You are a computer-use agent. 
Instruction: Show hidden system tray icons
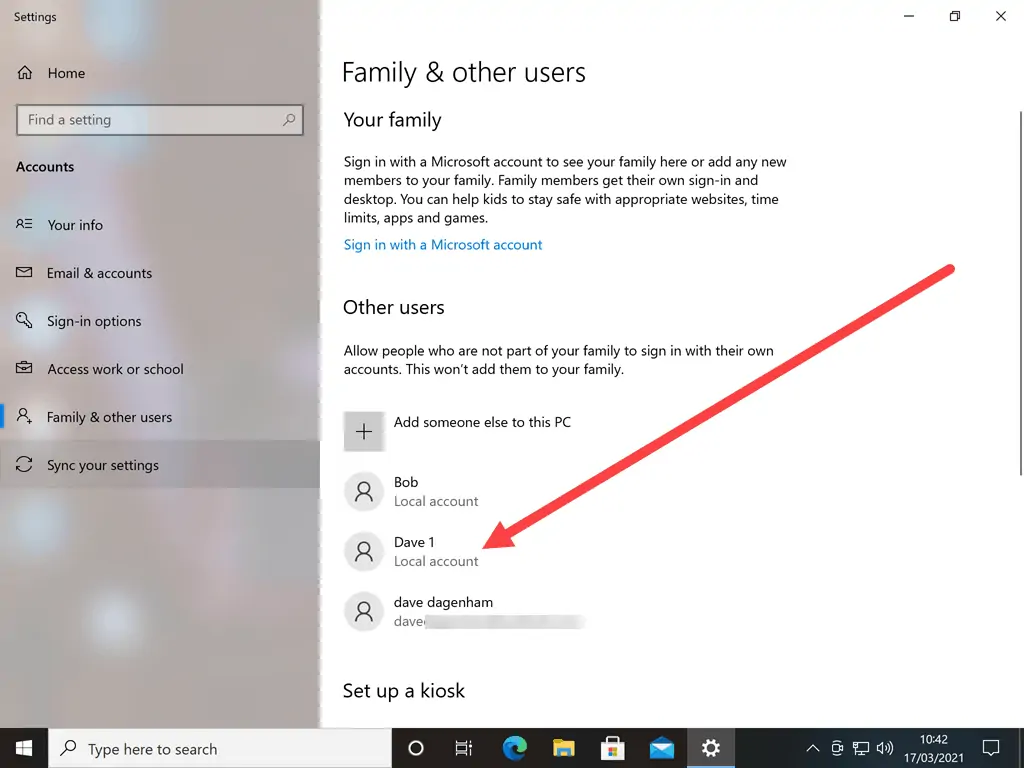tap(812, 748)
